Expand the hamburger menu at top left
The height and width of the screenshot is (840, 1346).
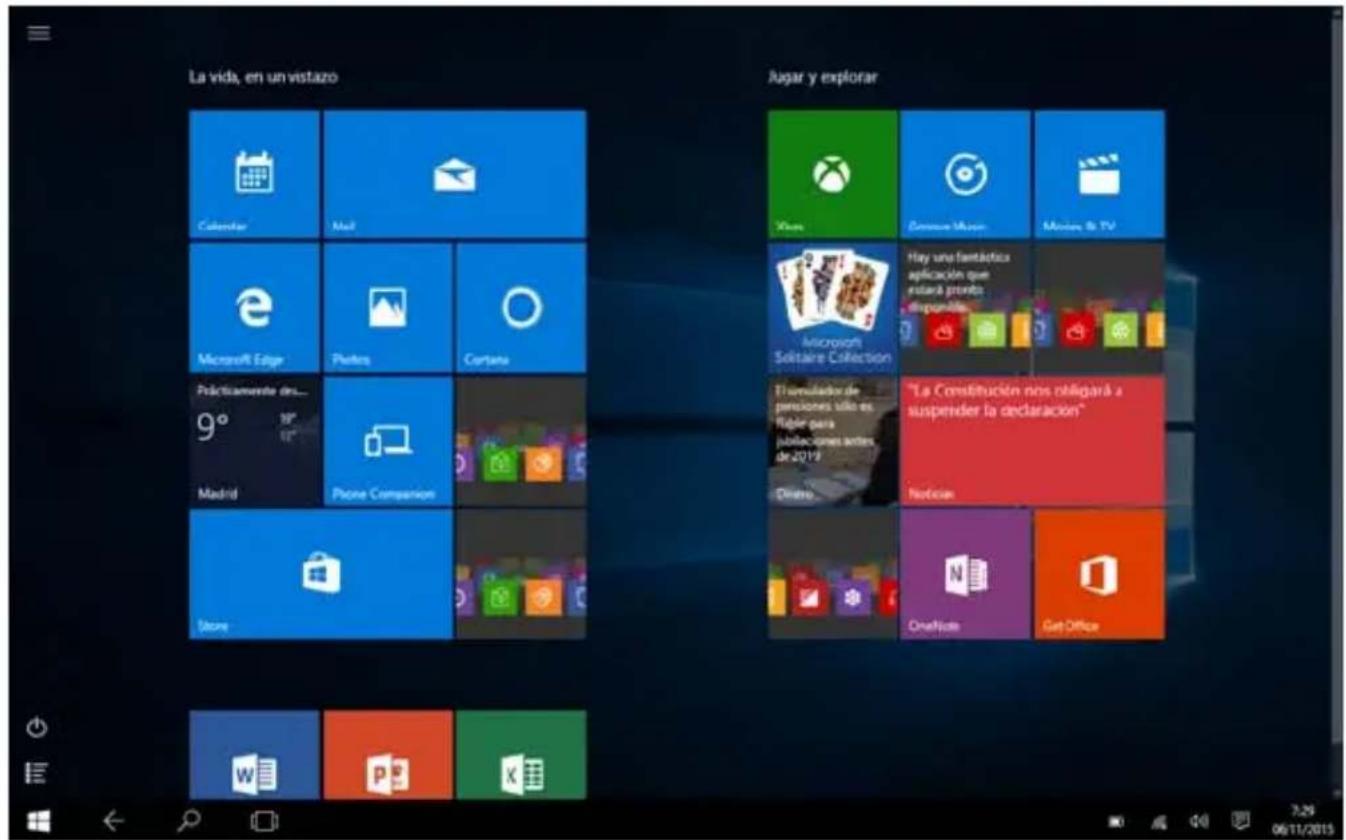39,32
